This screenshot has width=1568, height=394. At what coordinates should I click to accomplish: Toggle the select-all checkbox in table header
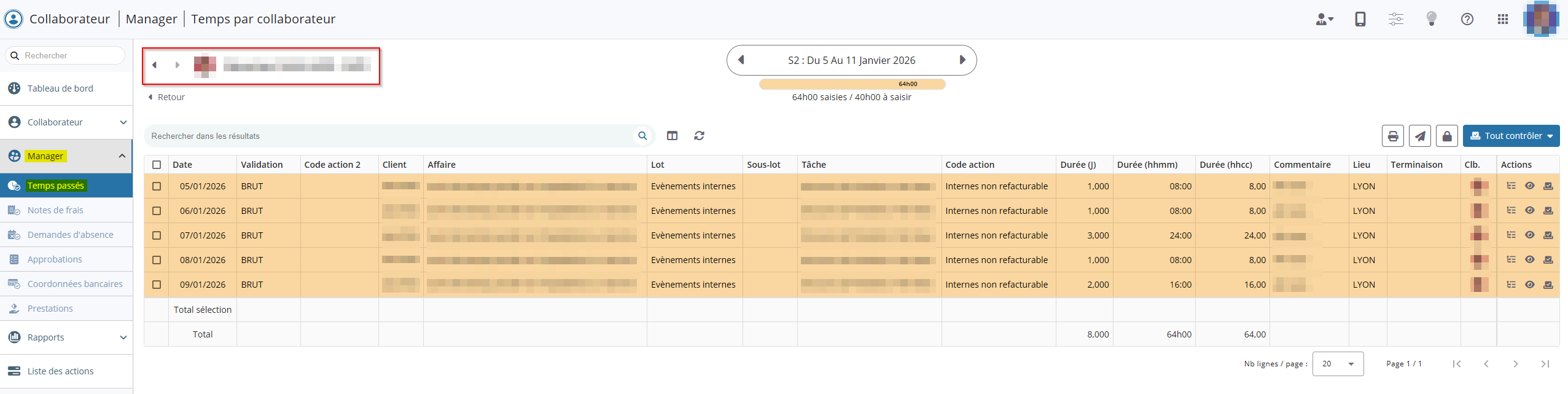(157, 165)
